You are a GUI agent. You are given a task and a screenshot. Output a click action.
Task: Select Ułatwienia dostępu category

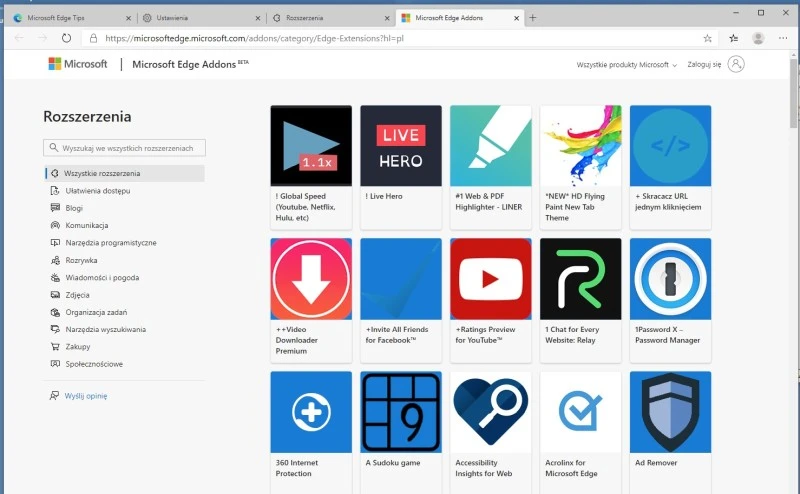[97, 191]
